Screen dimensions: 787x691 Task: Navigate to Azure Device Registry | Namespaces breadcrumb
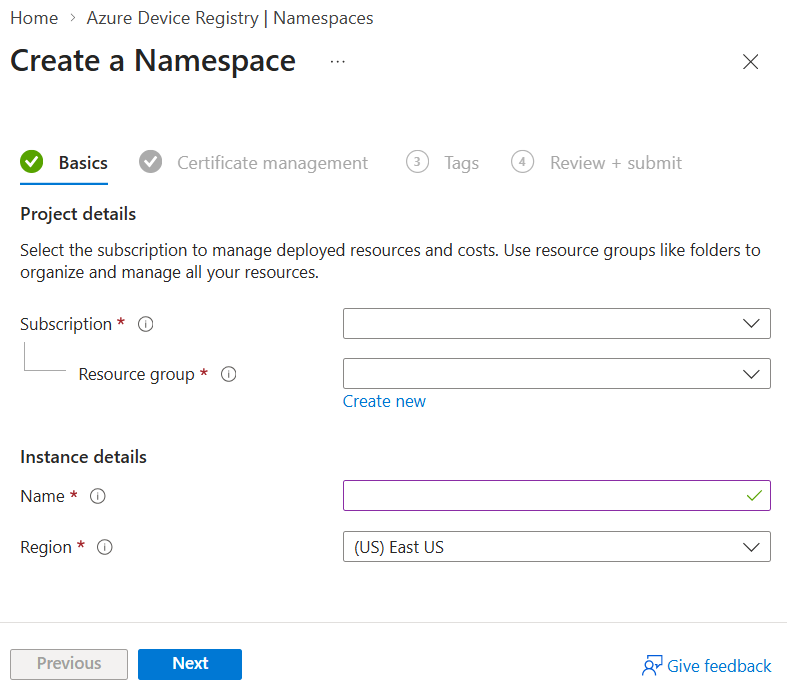pos(230,18)
